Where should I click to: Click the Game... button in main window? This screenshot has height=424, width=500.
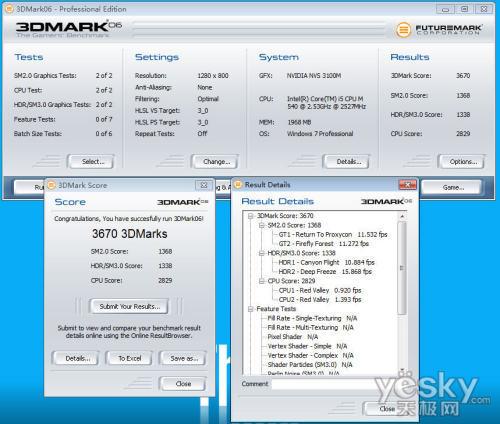click(x=452, y=187)
